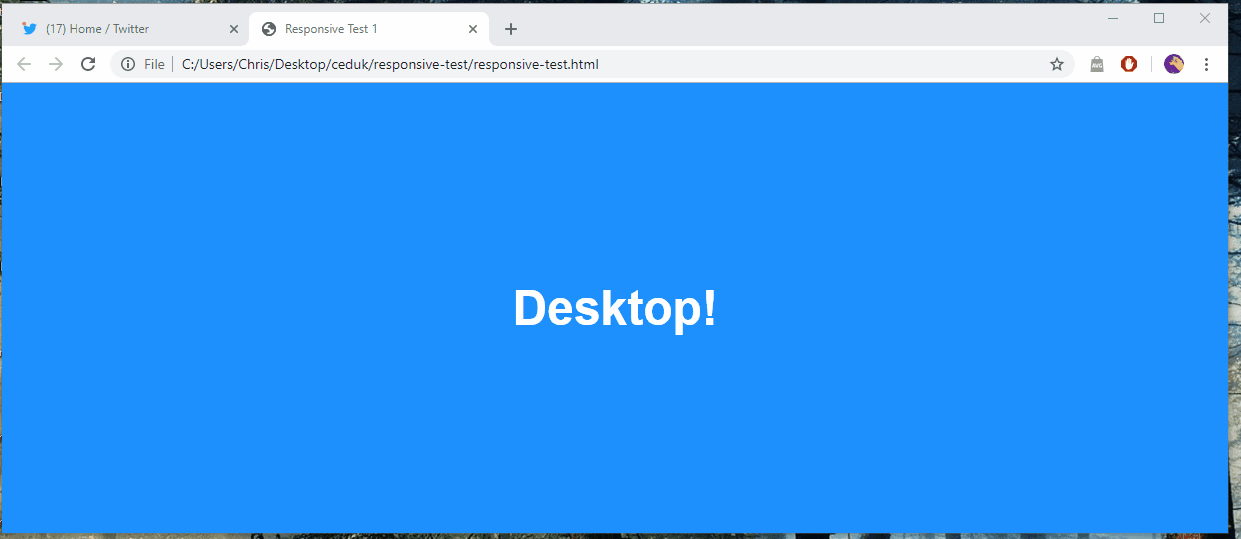
Task: Bookmark this page with star icon
Action: click(1057, 64)
